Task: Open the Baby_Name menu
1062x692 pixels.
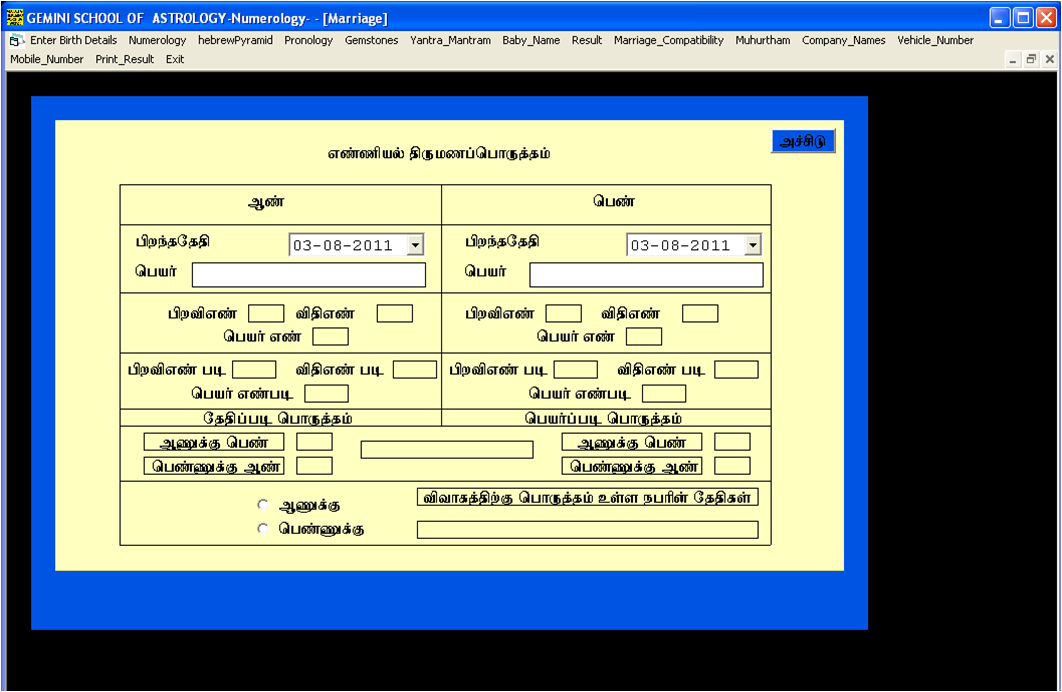Action: point(531,40)
